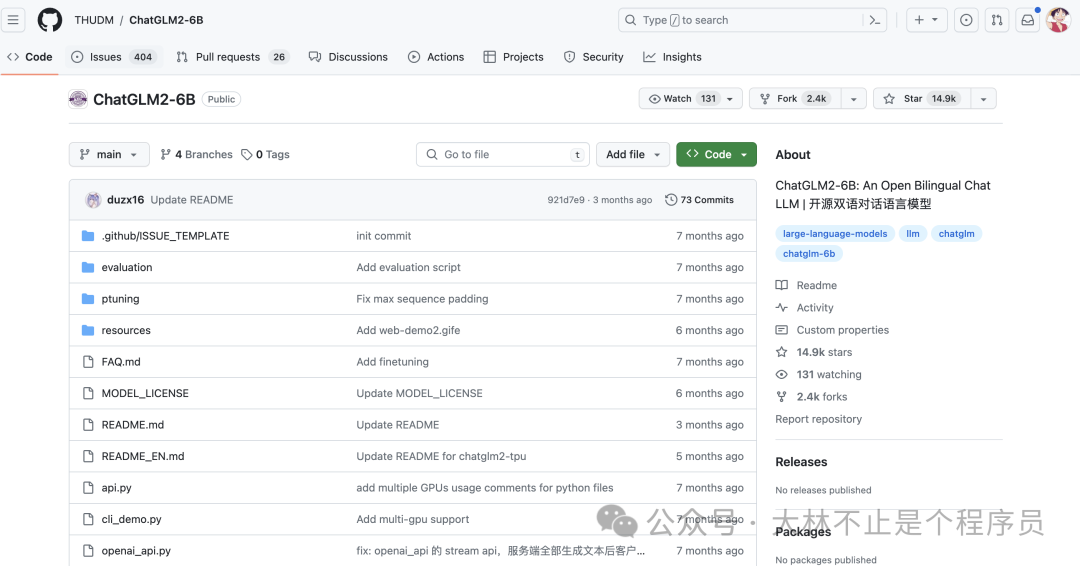Open the Security tab
This screenshot has width=1080, height=566.
(594, 57)
